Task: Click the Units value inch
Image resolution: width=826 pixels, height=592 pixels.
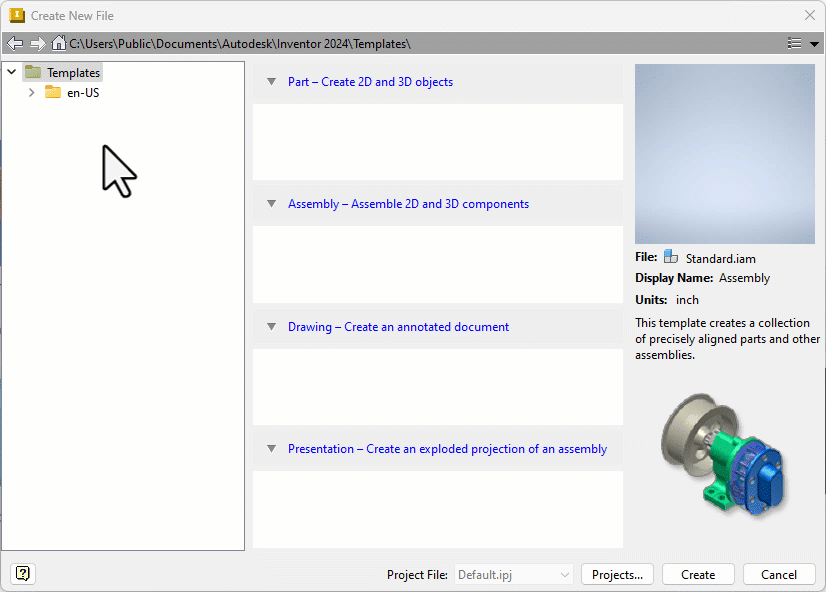Action: pyautogui.click(x=687, y=300)
